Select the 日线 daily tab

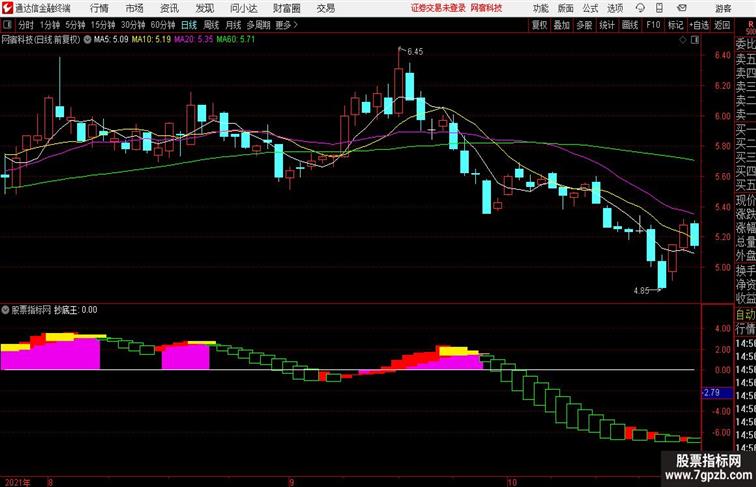[189, 25]
